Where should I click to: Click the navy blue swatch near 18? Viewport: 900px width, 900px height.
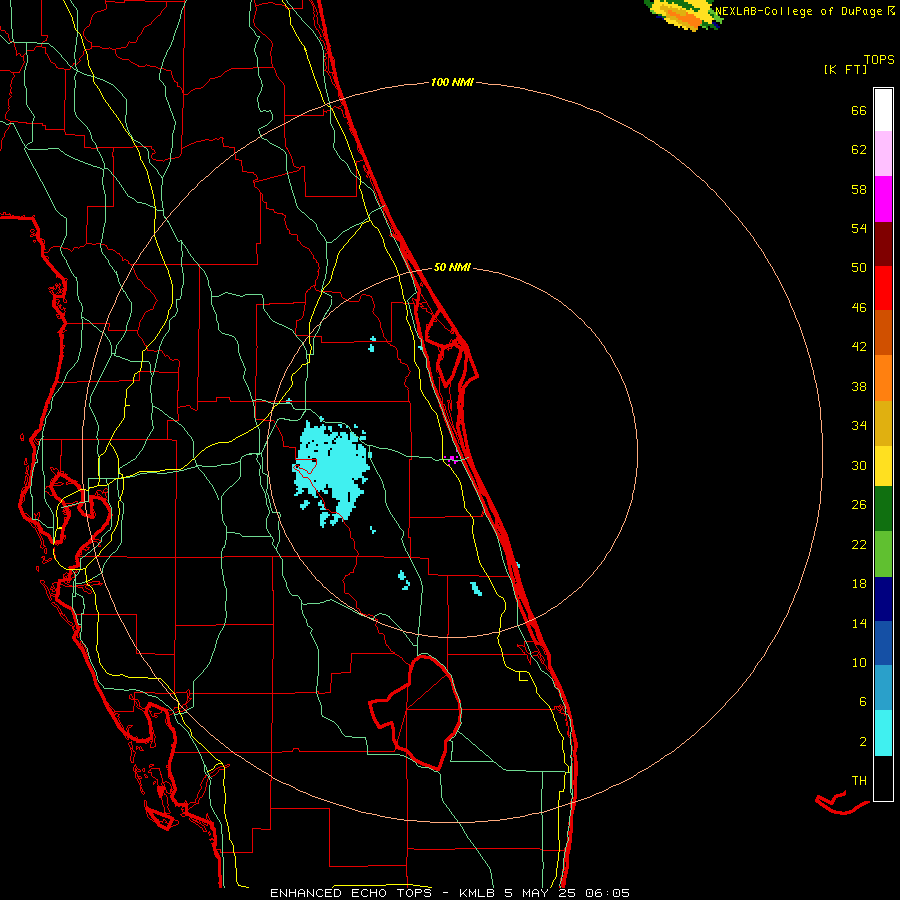883,599
